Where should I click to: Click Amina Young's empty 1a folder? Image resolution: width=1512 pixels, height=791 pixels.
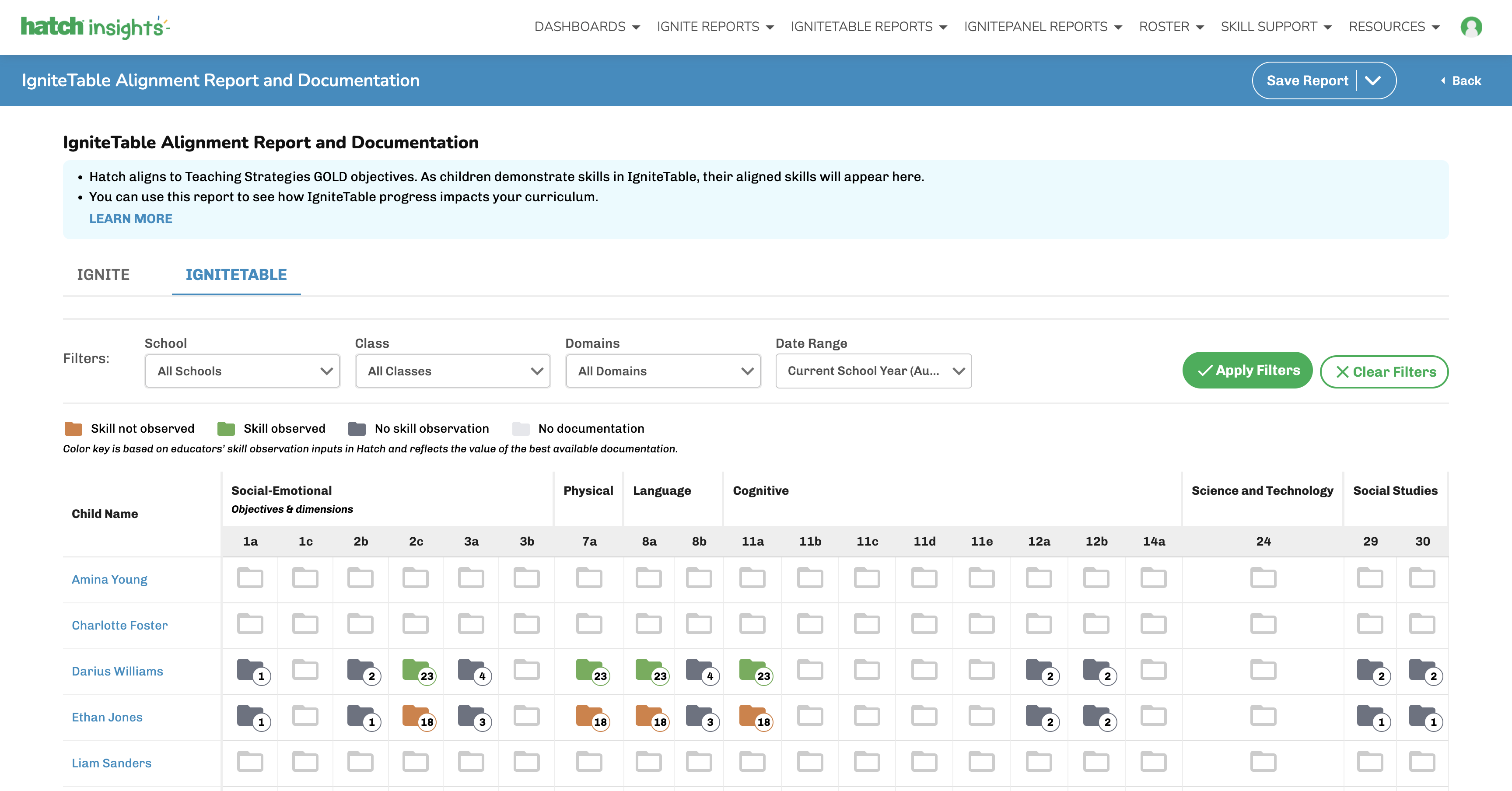(250, 577)
